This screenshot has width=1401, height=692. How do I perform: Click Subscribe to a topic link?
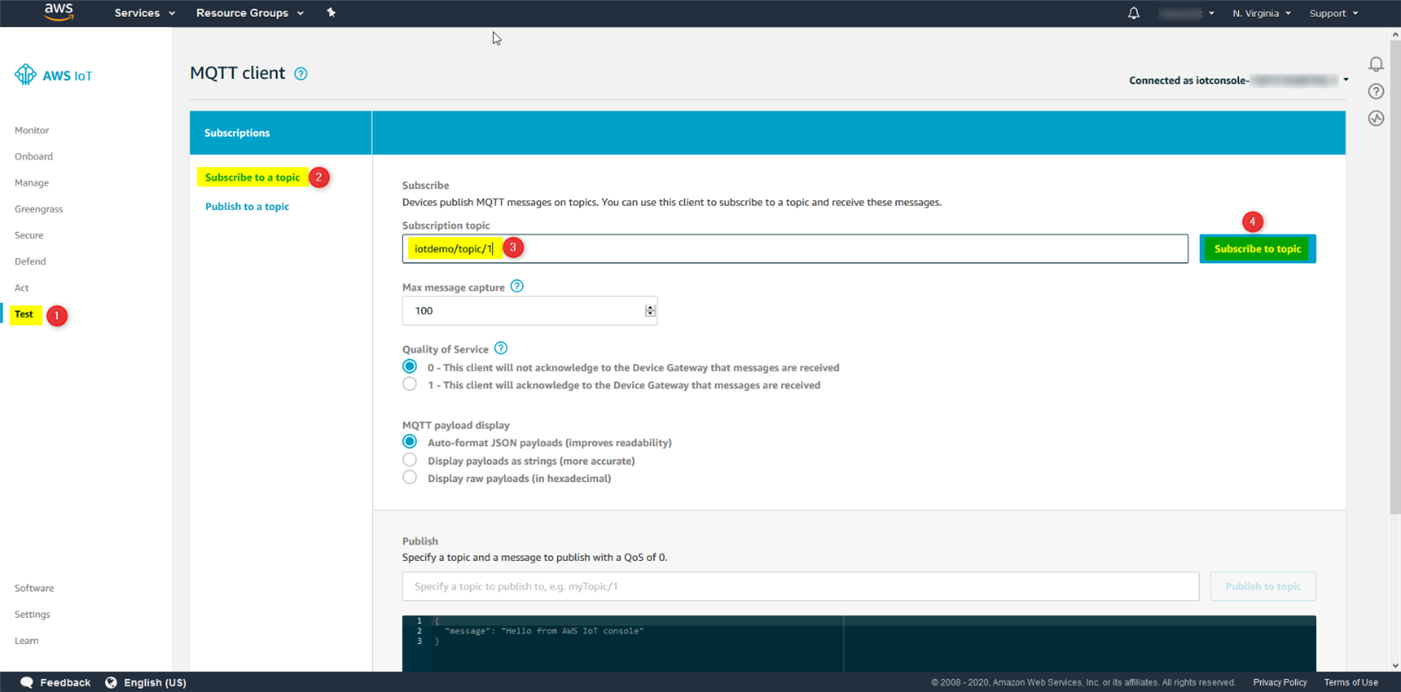coord(252,177)
